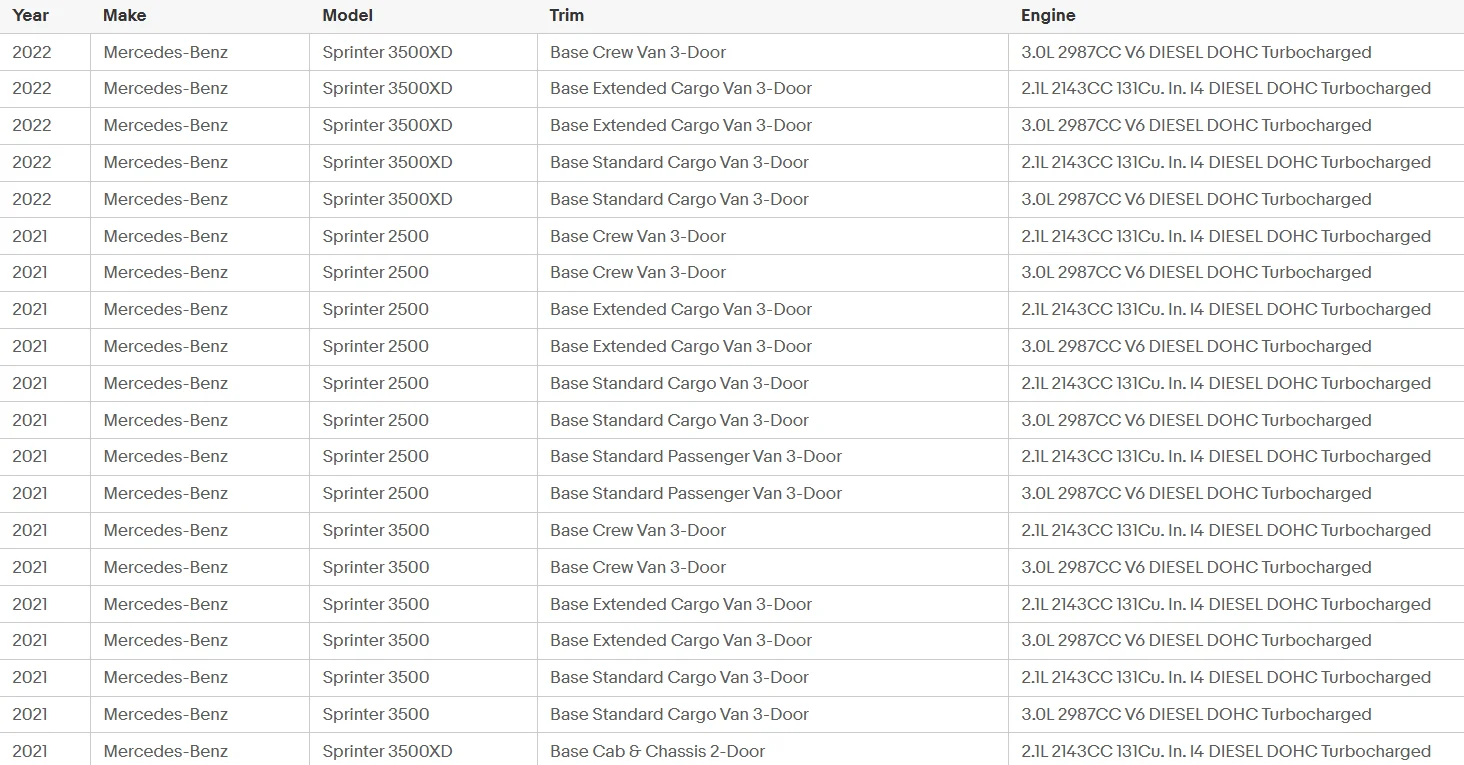The height and width of the screenshot is (765, 1464).
Task: Select the Base Cab & Chassis 2-Door cell
Action: tap(657, 751)
